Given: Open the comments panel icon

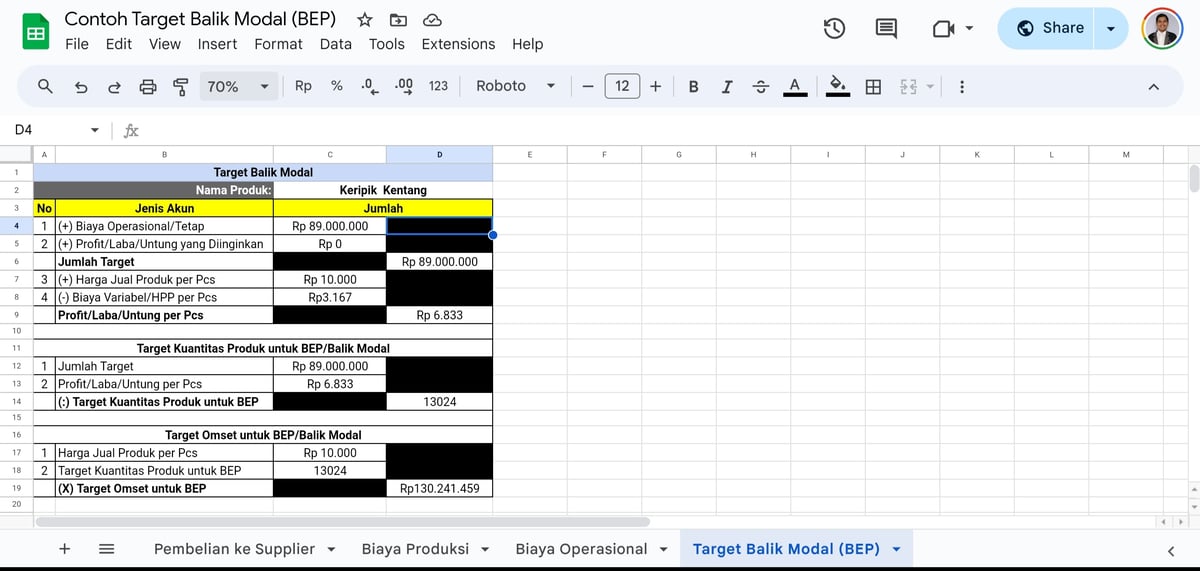Looking at the screenshot, I should click(886, 29).
